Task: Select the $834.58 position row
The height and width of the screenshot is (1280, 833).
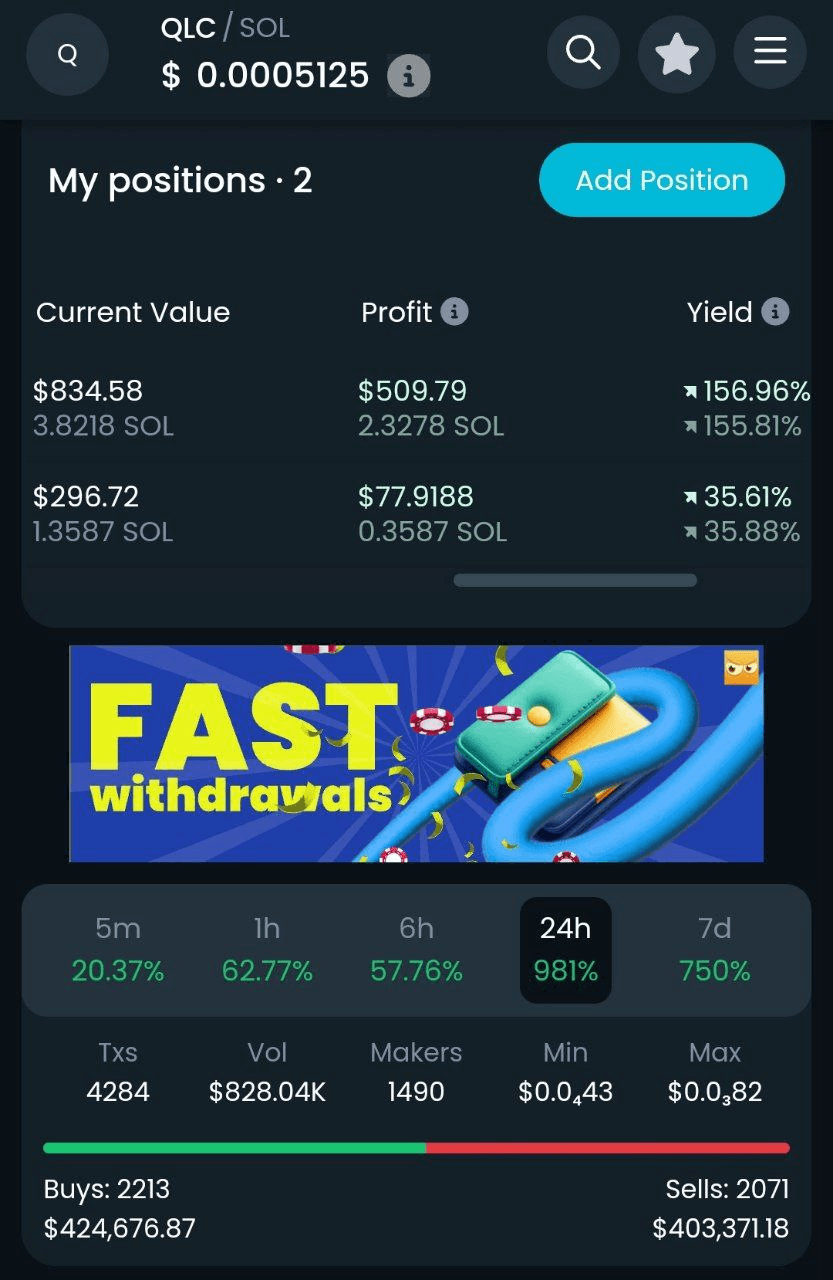Action: 416,408
